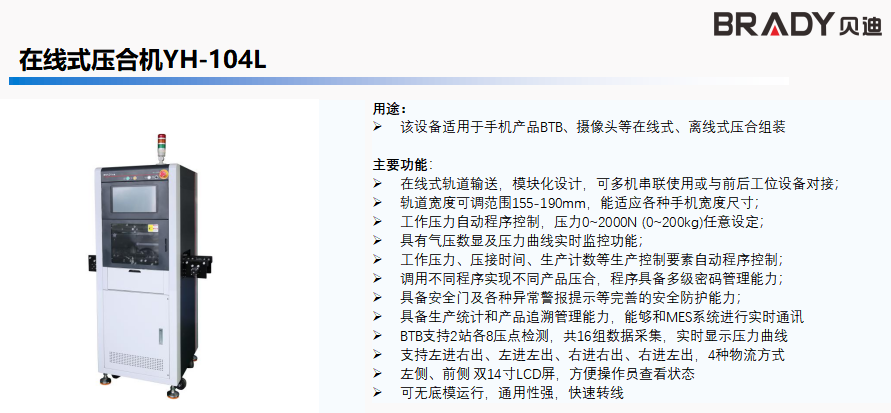This screenshot has height=413, width=891.
Task: Click the line 工作压力自动程序控制，压力0~2000N
Action: [583, 222]
